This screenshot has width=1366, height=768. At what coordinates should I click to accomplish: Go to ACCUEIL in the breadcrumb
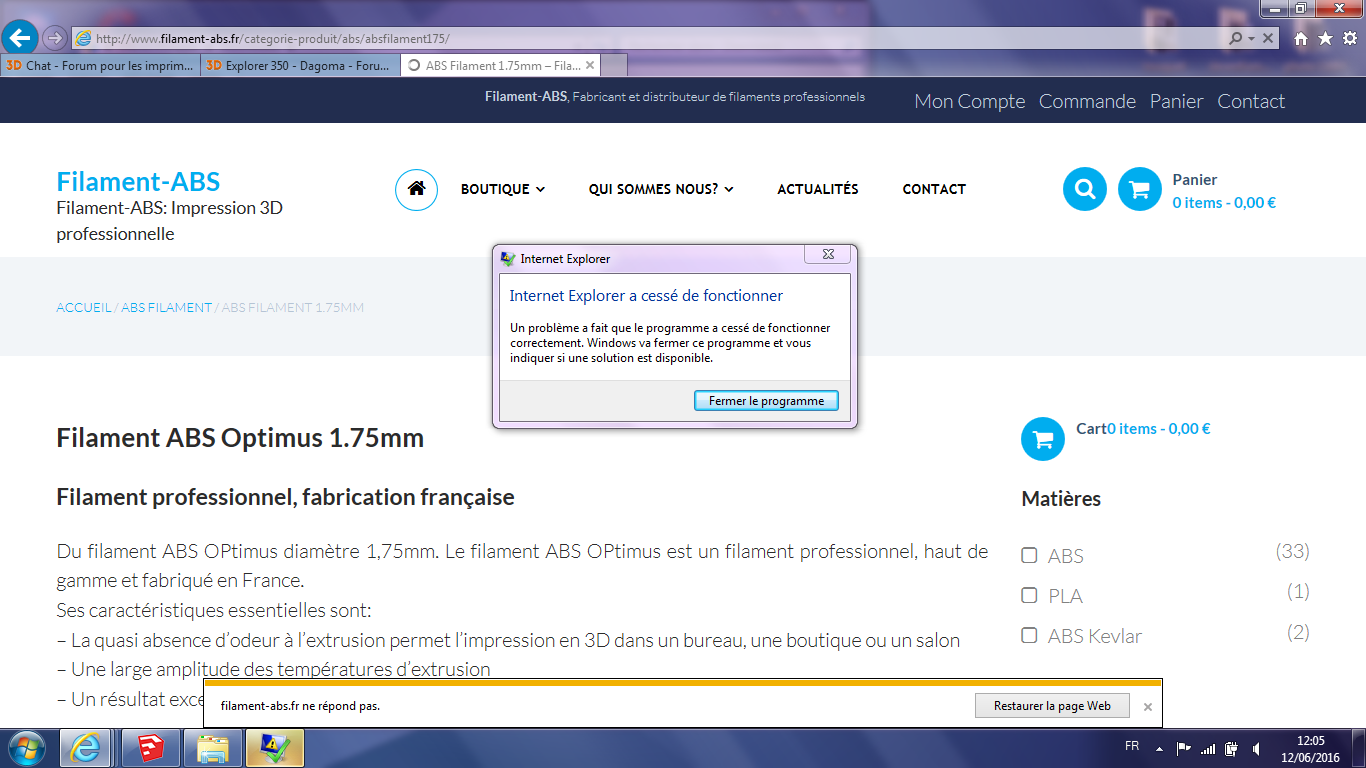(x=84, y=308)
